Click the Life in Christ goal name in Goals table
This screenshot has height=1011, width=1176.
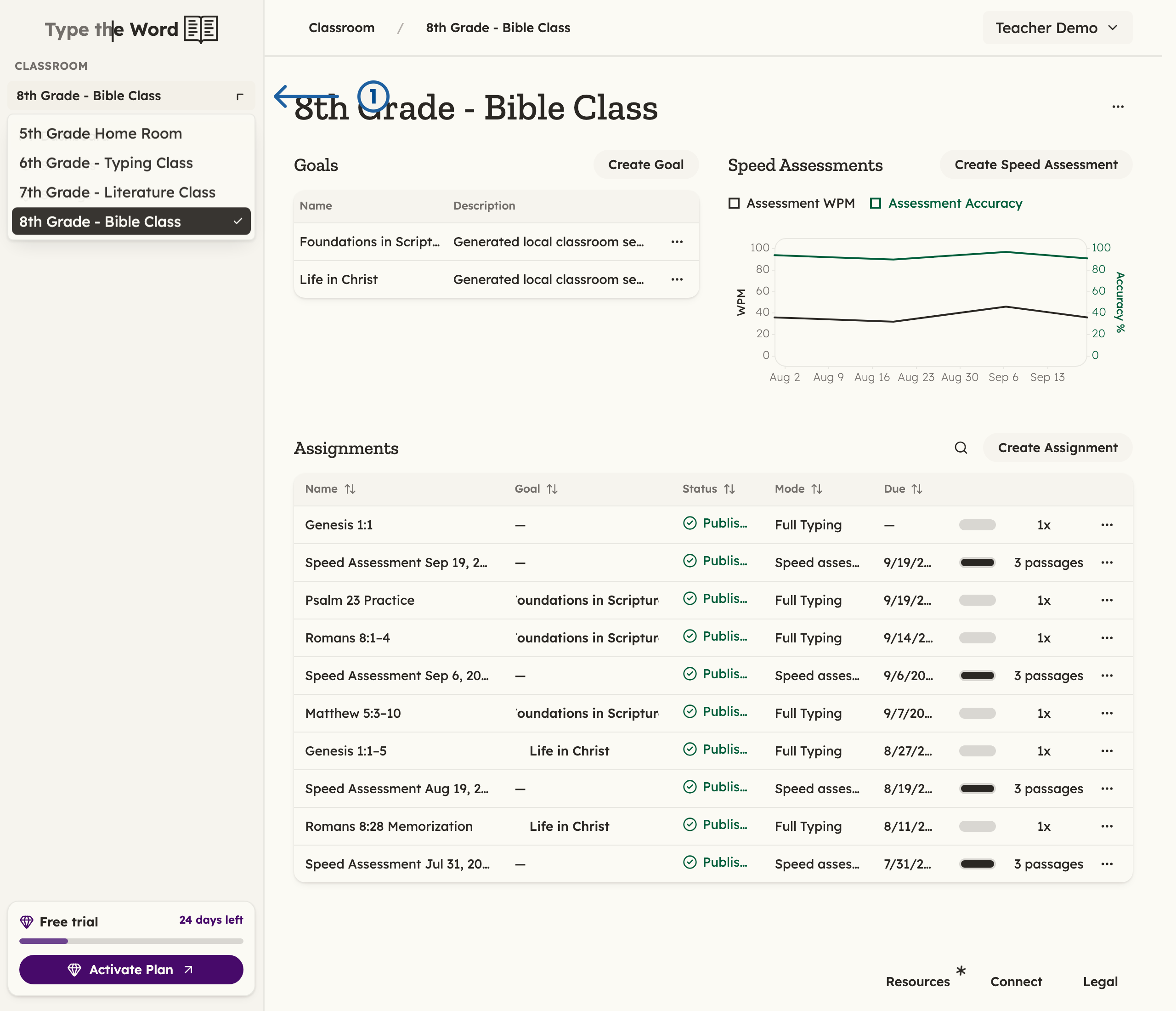coord(338,279)
